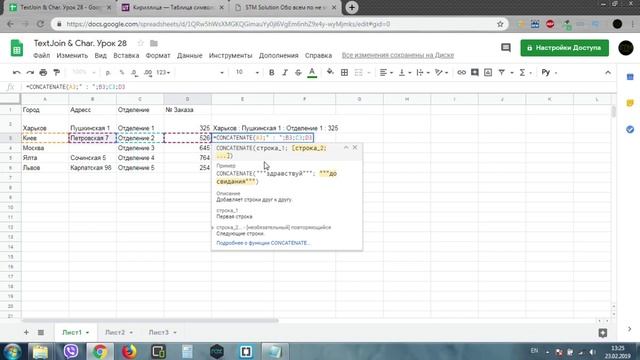Open text color picker
This screenshot has width=640, height=360.
(312, 73)
